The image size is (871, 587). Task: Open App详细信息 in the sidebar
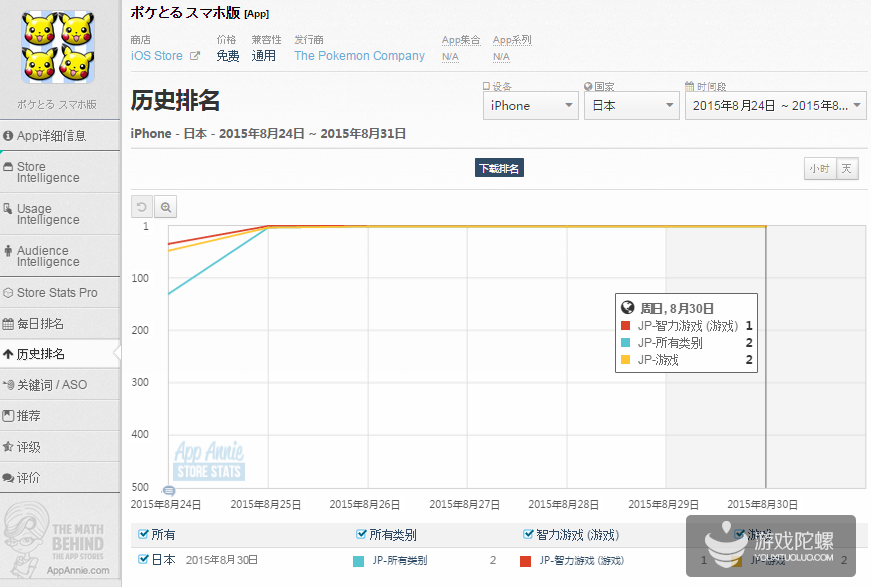tap(60, 135)
